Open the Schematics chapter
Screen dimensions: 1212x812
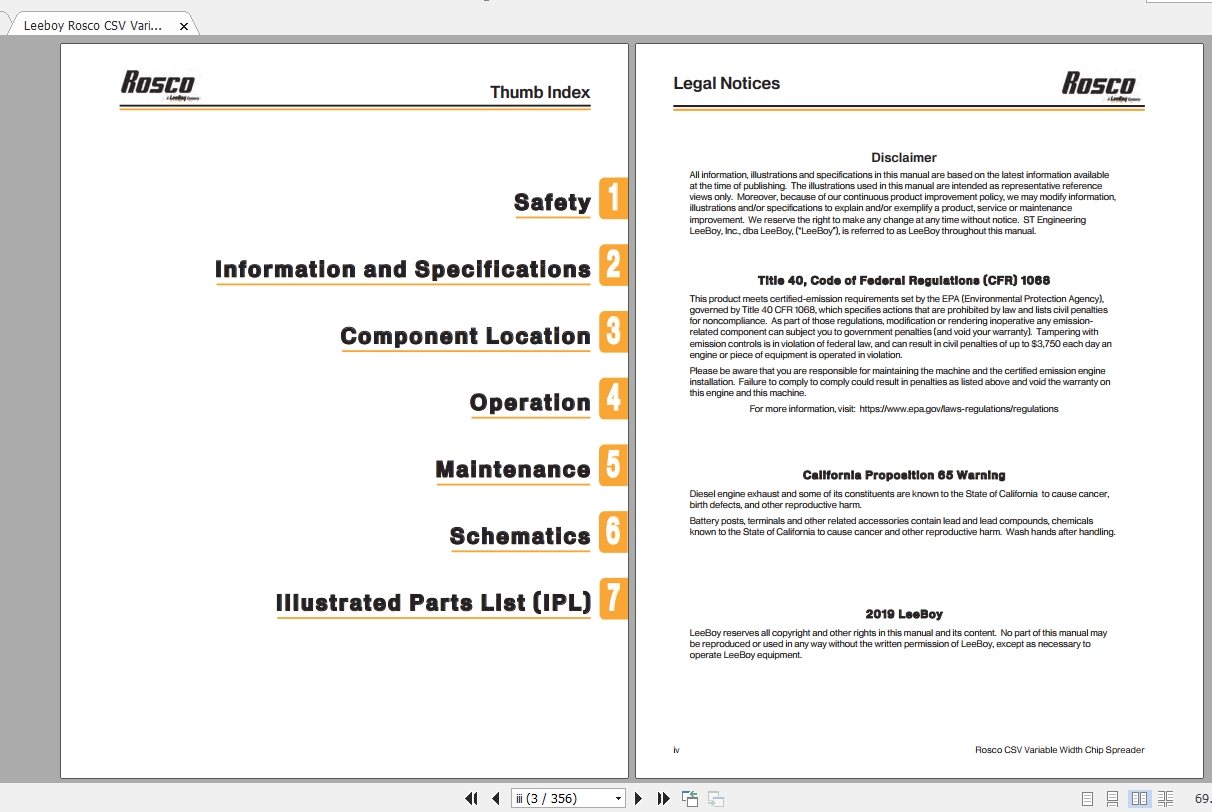pos(520,536)
